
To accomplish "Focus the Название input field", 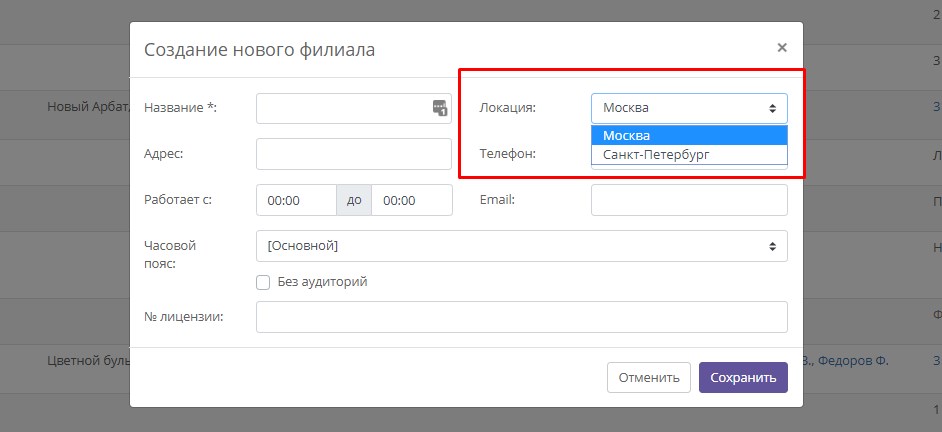I will [x=354, y=109].
